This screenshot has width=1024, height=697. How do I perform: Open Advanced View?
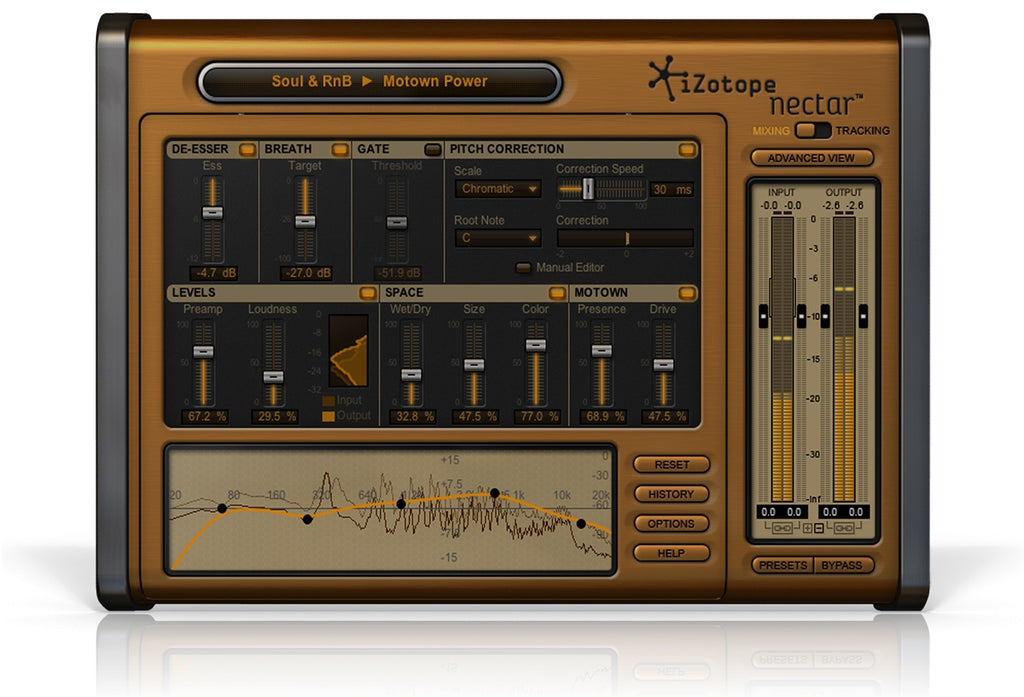point(811,158)
